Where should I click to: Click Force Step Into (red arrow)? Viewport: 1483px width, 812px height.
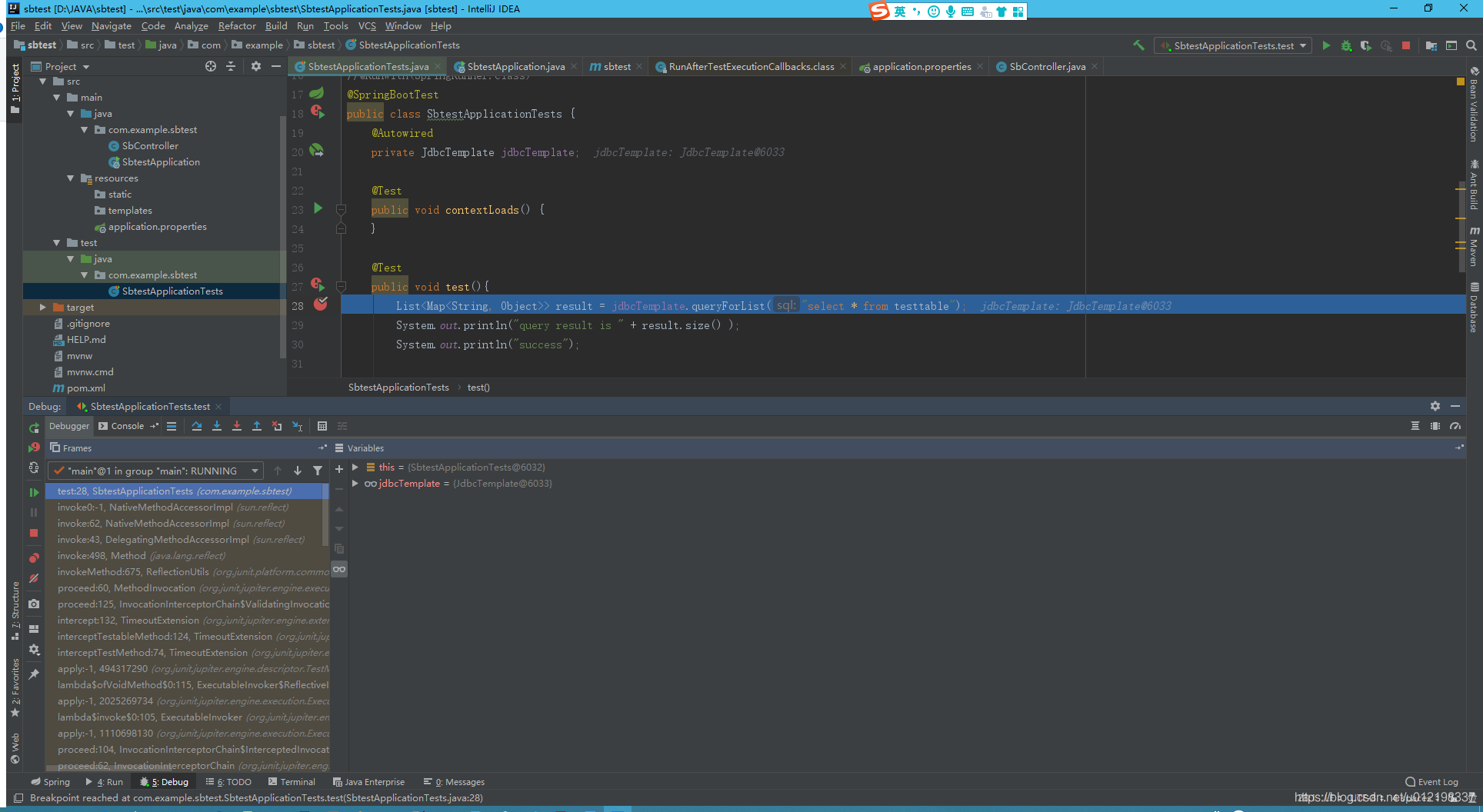pyautogui.click(x=237, y=426)
